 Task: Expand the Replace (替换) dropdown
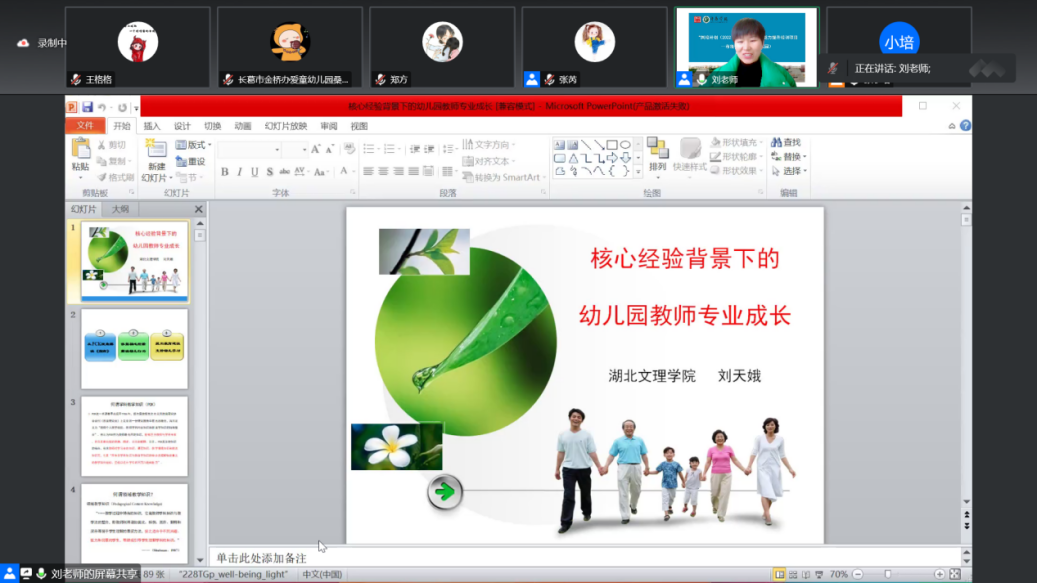tap(804, 157)
